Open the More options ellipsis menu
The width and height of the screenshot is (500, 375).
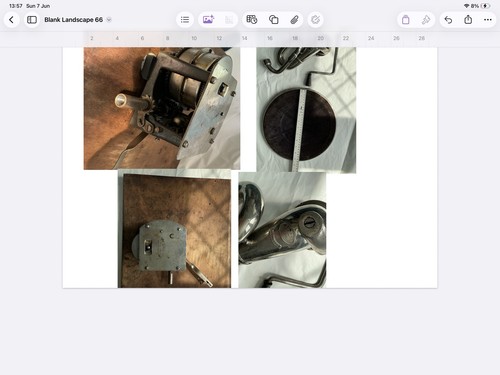(488, 20)
